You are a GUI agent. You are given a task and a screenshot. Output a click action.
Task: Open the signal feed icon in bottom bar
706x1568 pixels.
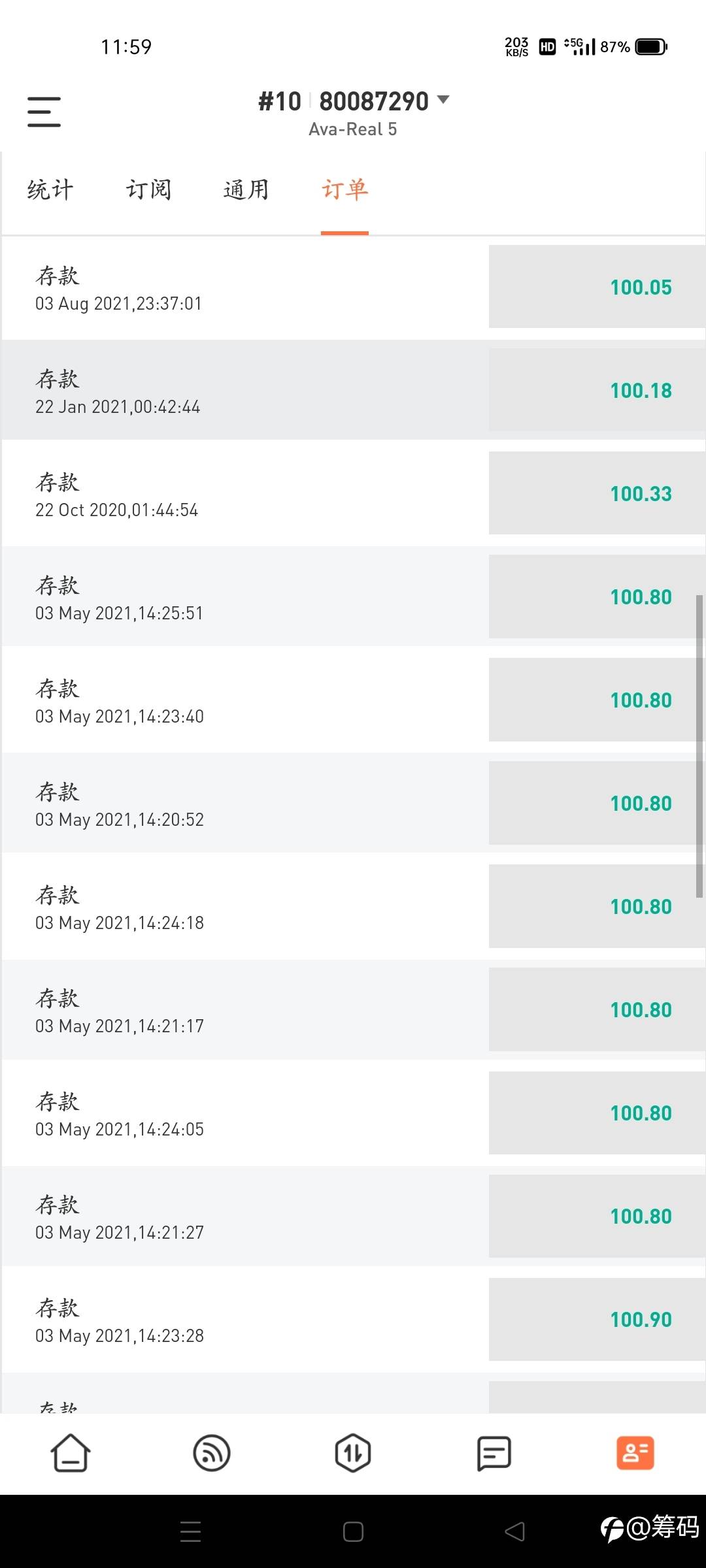[212, 1453]
